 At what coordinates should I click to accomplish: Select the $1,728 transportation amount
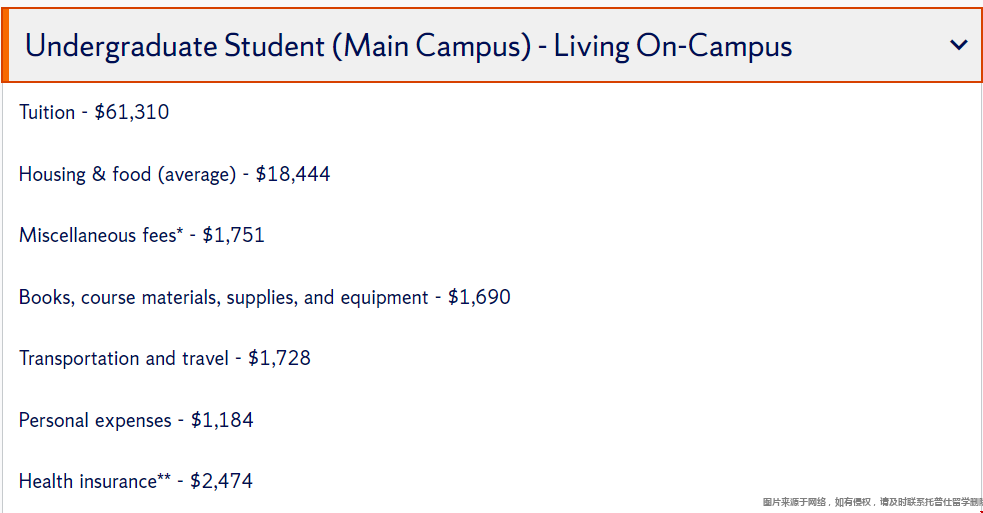click(280, 359)
